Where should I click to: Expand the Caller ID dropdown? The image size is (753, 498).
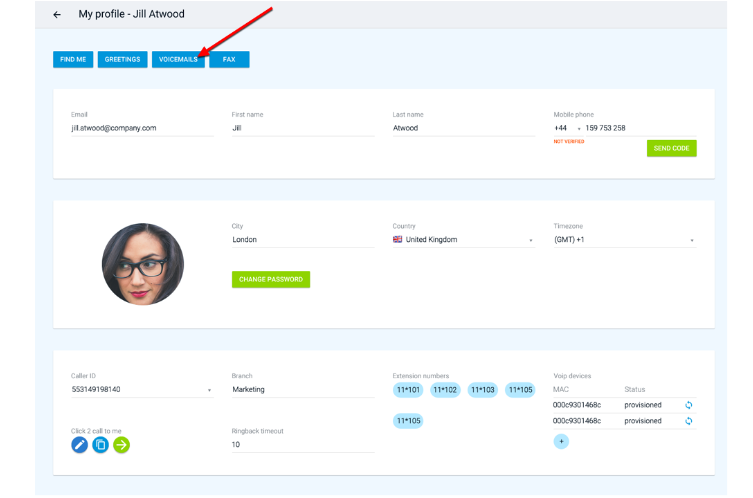(209, 390)
